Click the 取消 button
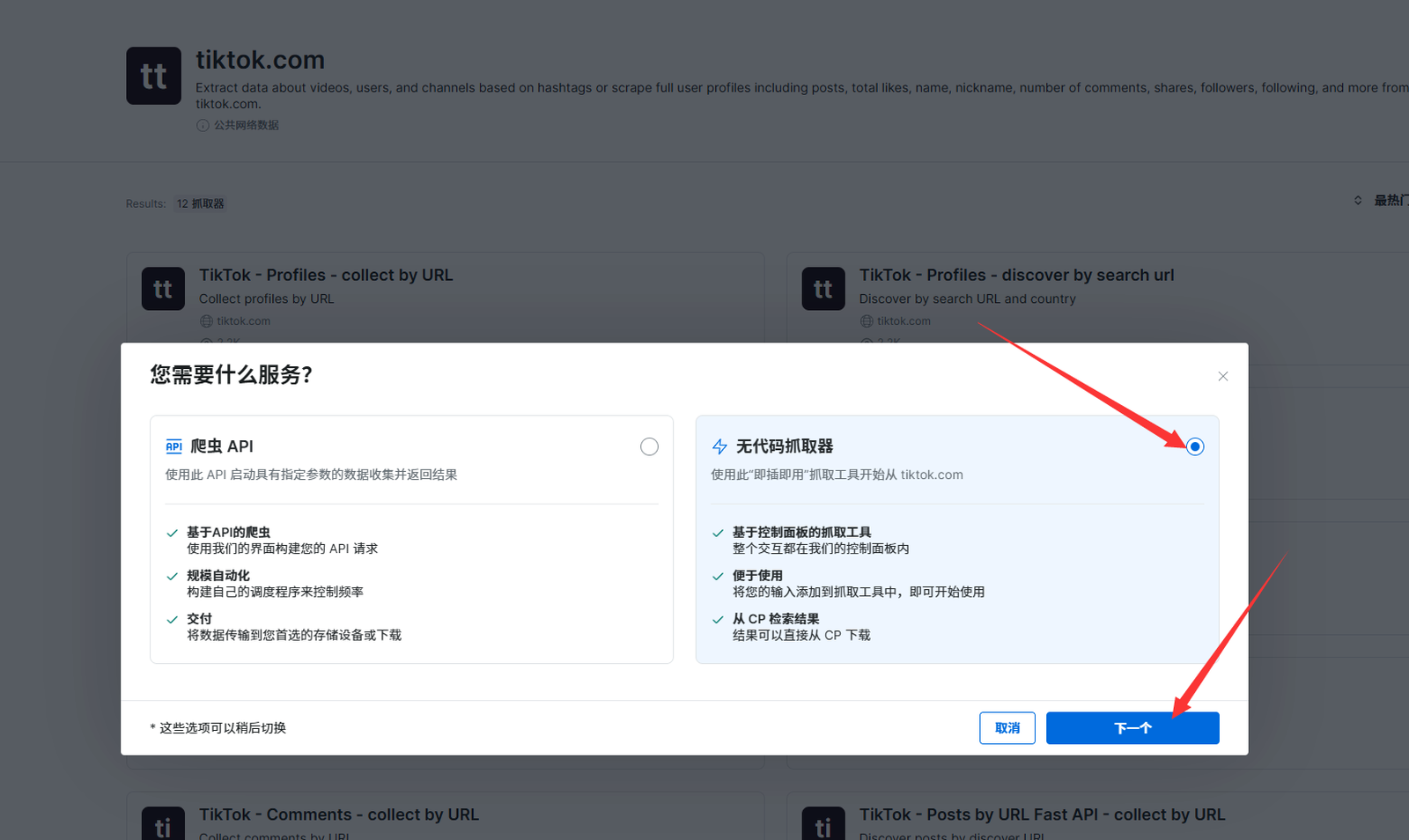 1007,728
